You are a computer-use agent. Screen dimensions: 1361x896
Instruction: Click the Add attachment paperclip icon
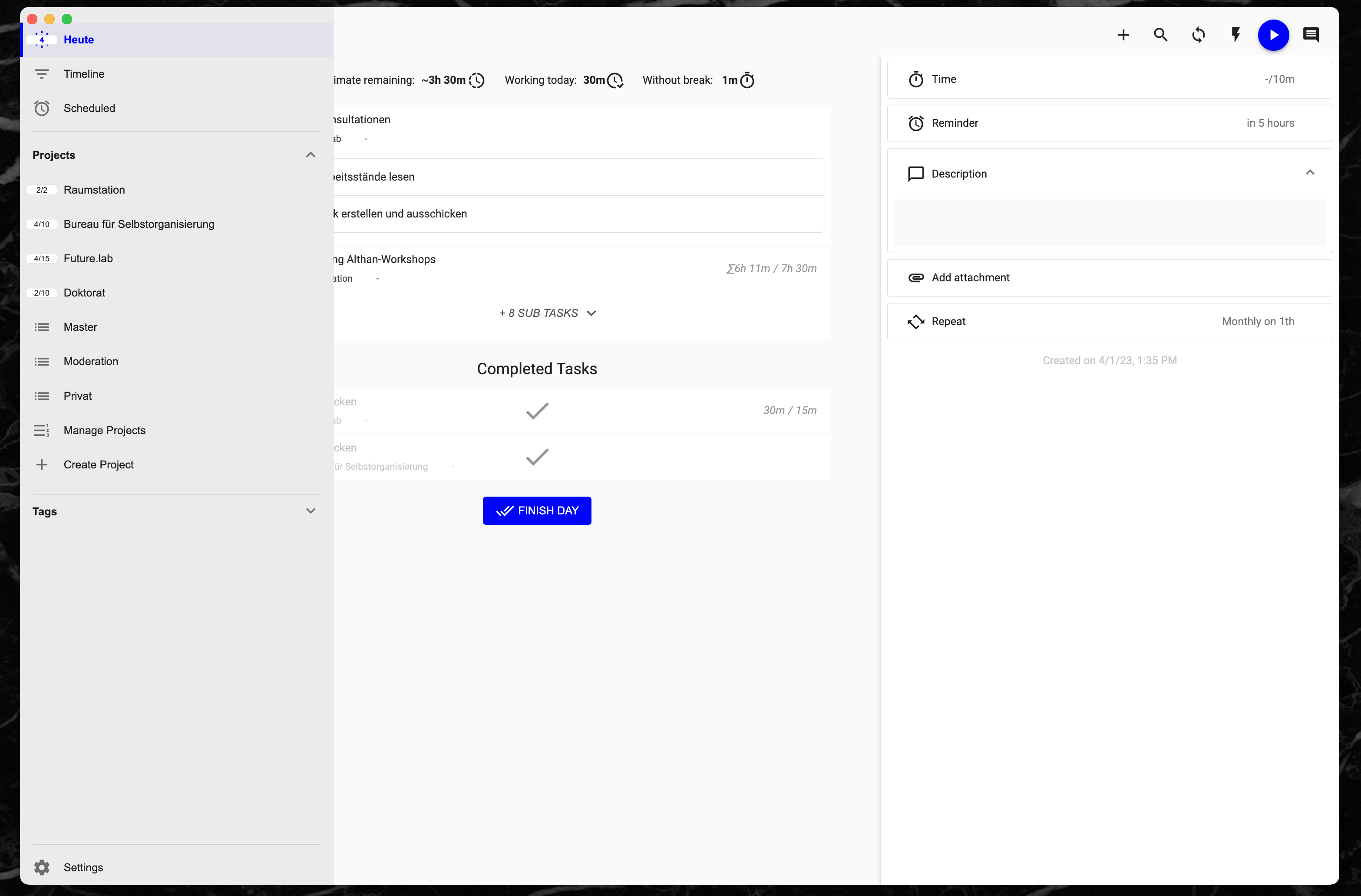point(915,277)
